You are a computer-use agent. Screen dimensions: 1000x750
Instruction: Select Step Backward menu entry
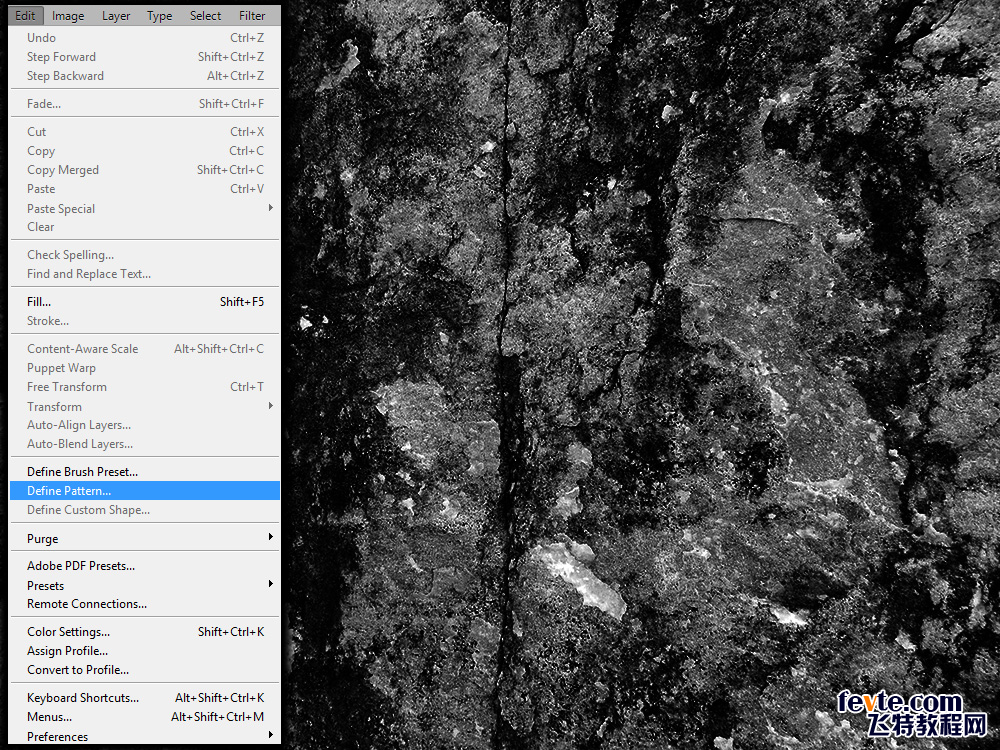click(145, 76)
